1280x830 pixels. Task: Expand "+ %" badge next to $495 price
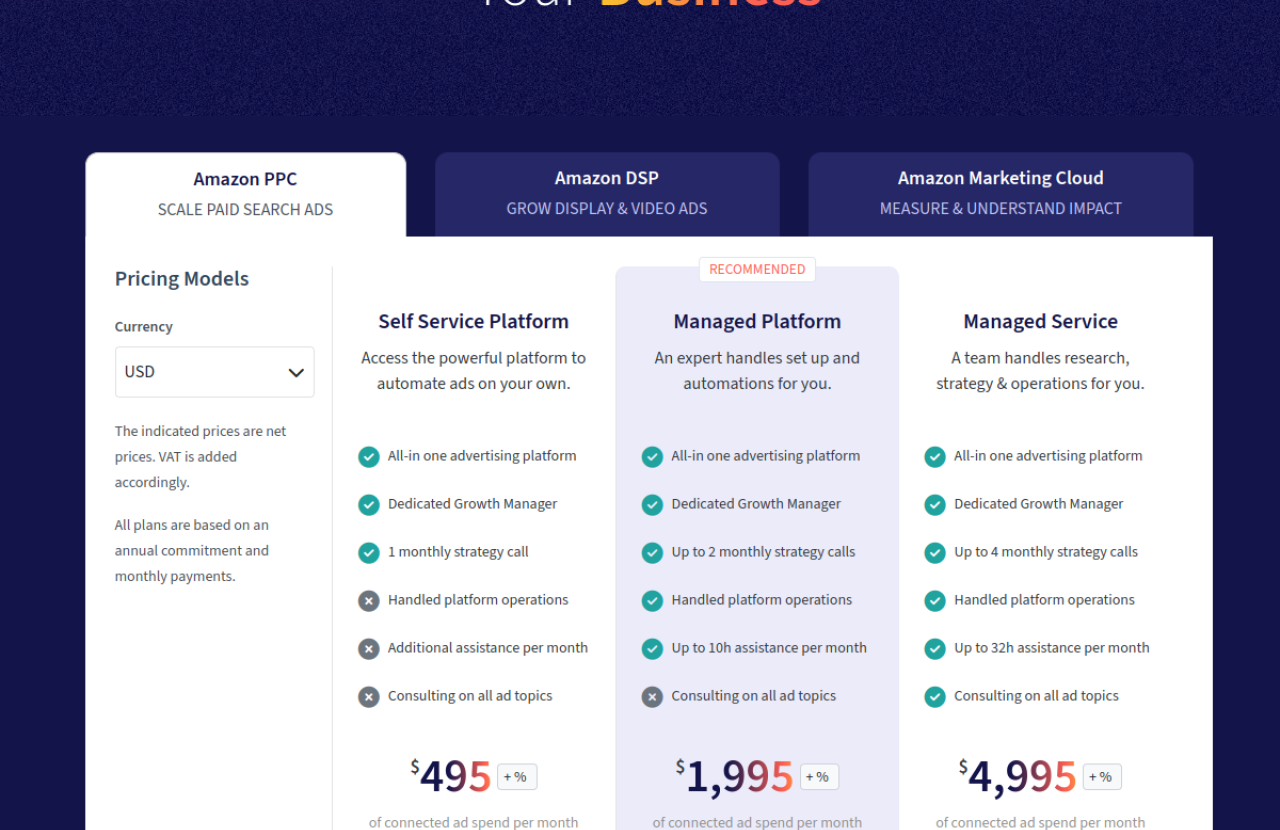tap(516, 777)
